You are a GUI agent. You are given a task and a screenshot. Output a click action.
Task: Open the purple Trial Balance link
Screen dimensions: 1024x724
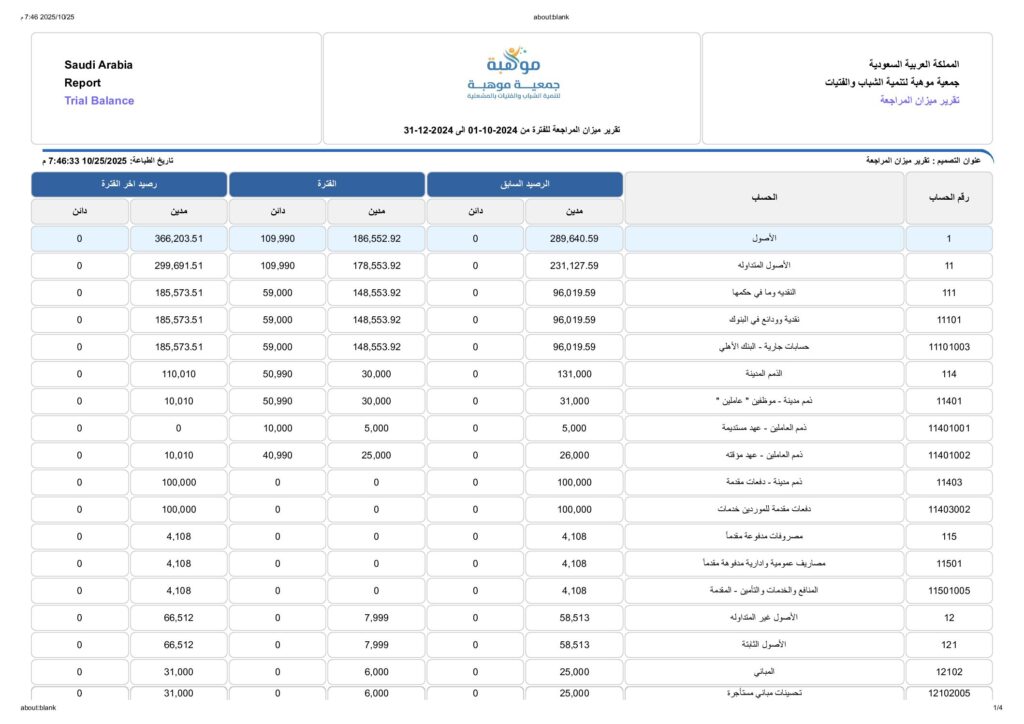point(99,101)
